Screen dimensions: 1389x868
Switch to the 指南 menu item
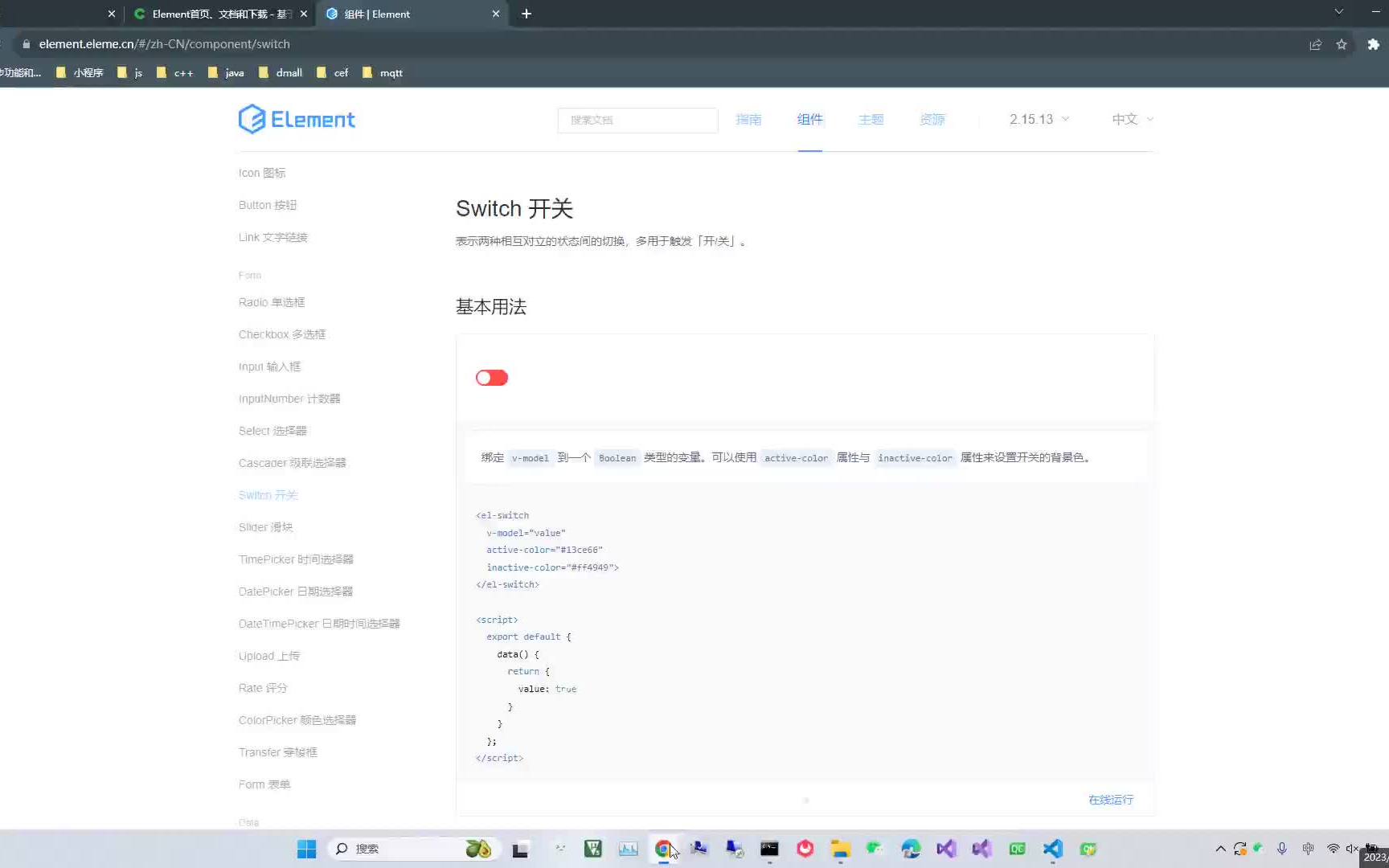click(748, 119)
